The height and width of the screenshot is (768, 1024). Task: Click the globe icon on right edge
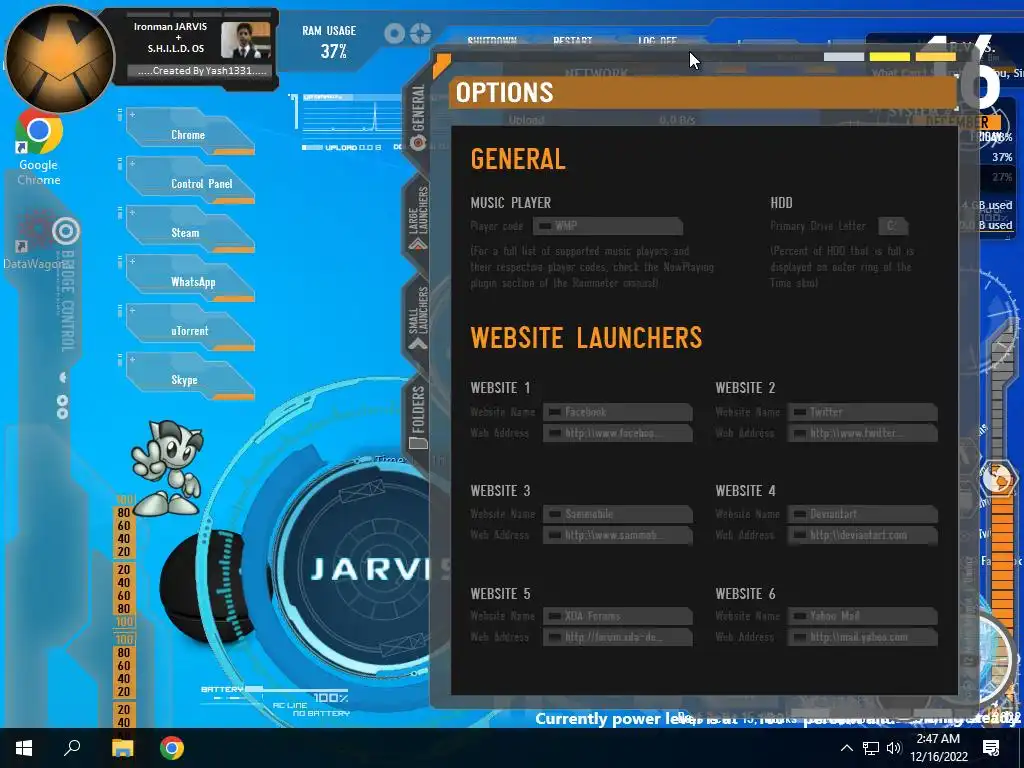tap(998, 480)
